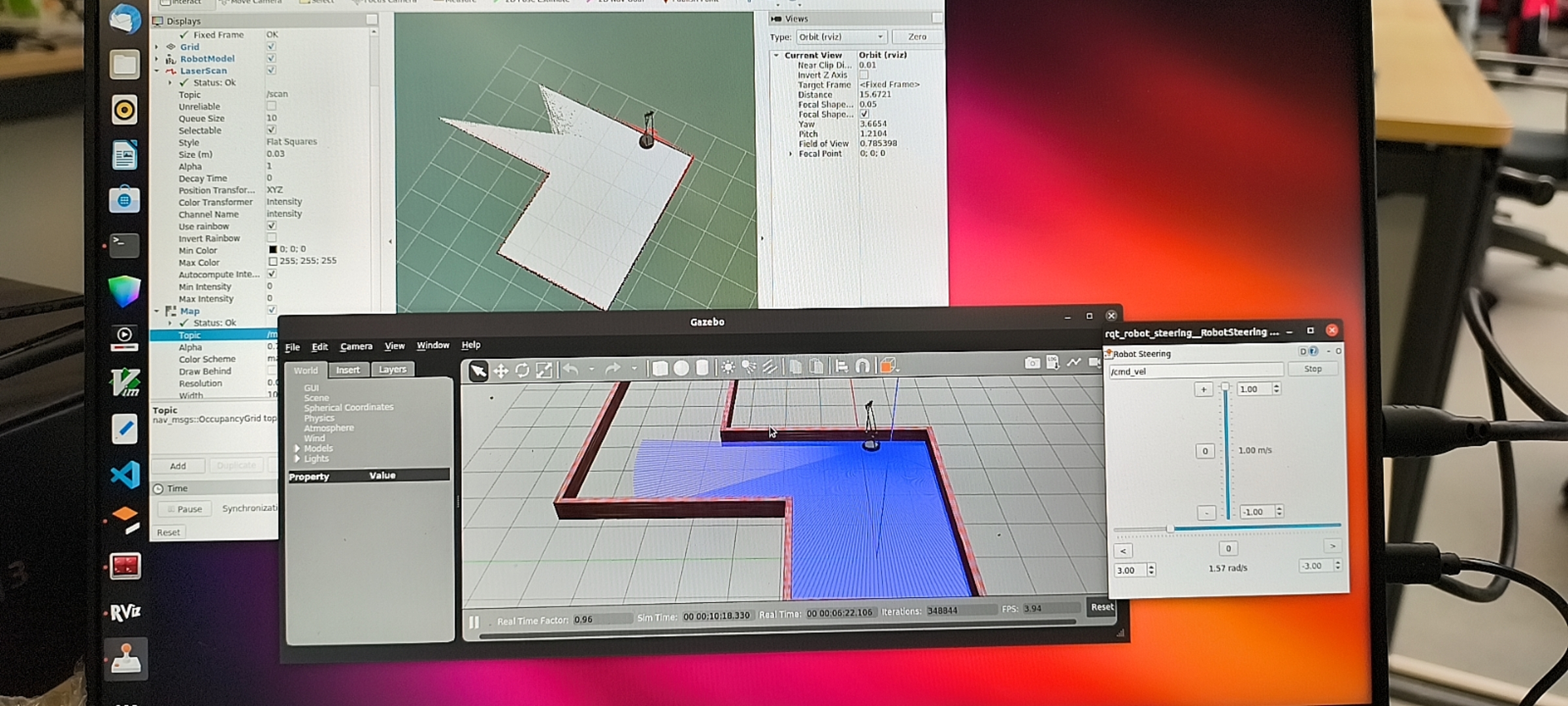Screen dimensions: 1568x706
Task: Click the Reset button in Gazebo status bar
Action: pos(1102,607)
